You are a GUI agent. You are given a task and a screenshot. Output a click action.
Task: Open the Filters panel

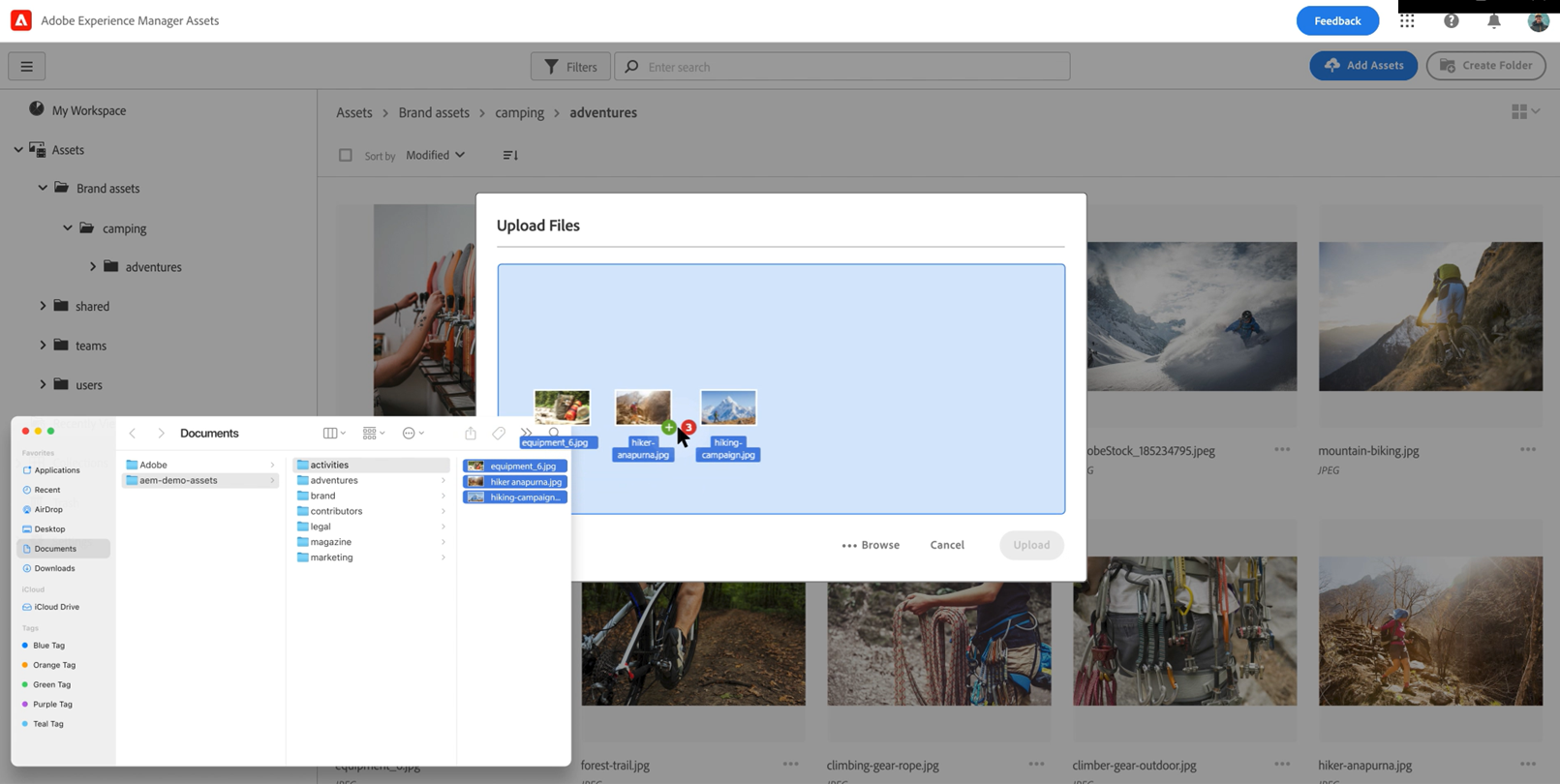pos(570,67)
